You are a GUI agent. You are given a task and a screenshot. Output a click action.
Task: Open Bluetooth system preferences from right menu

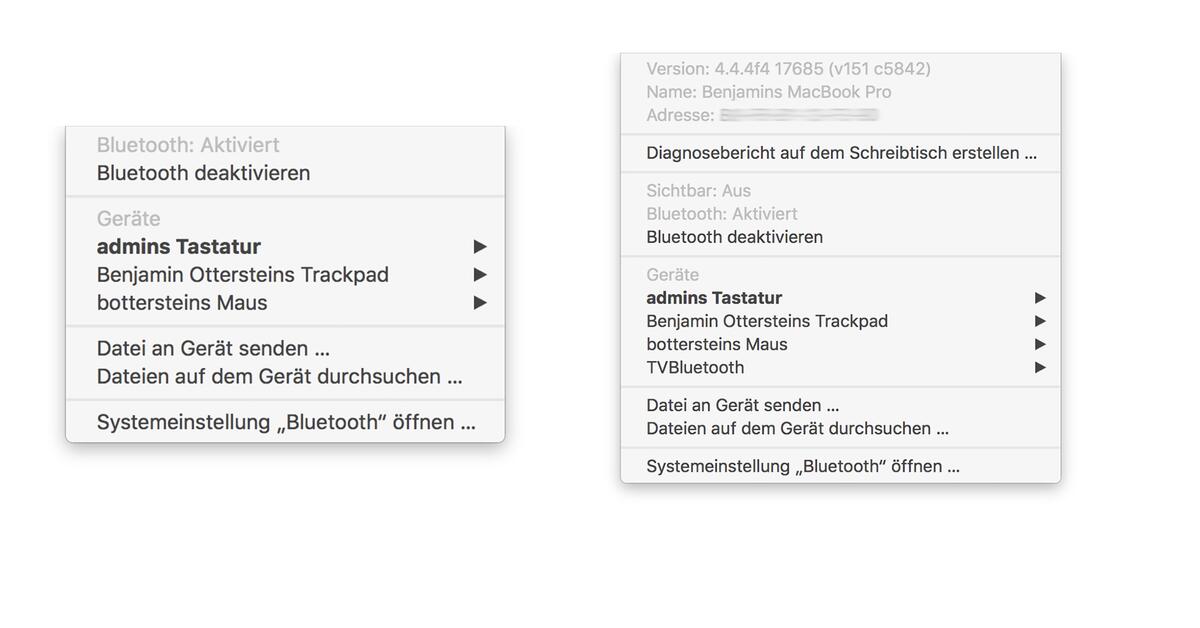tap(803, 466)
